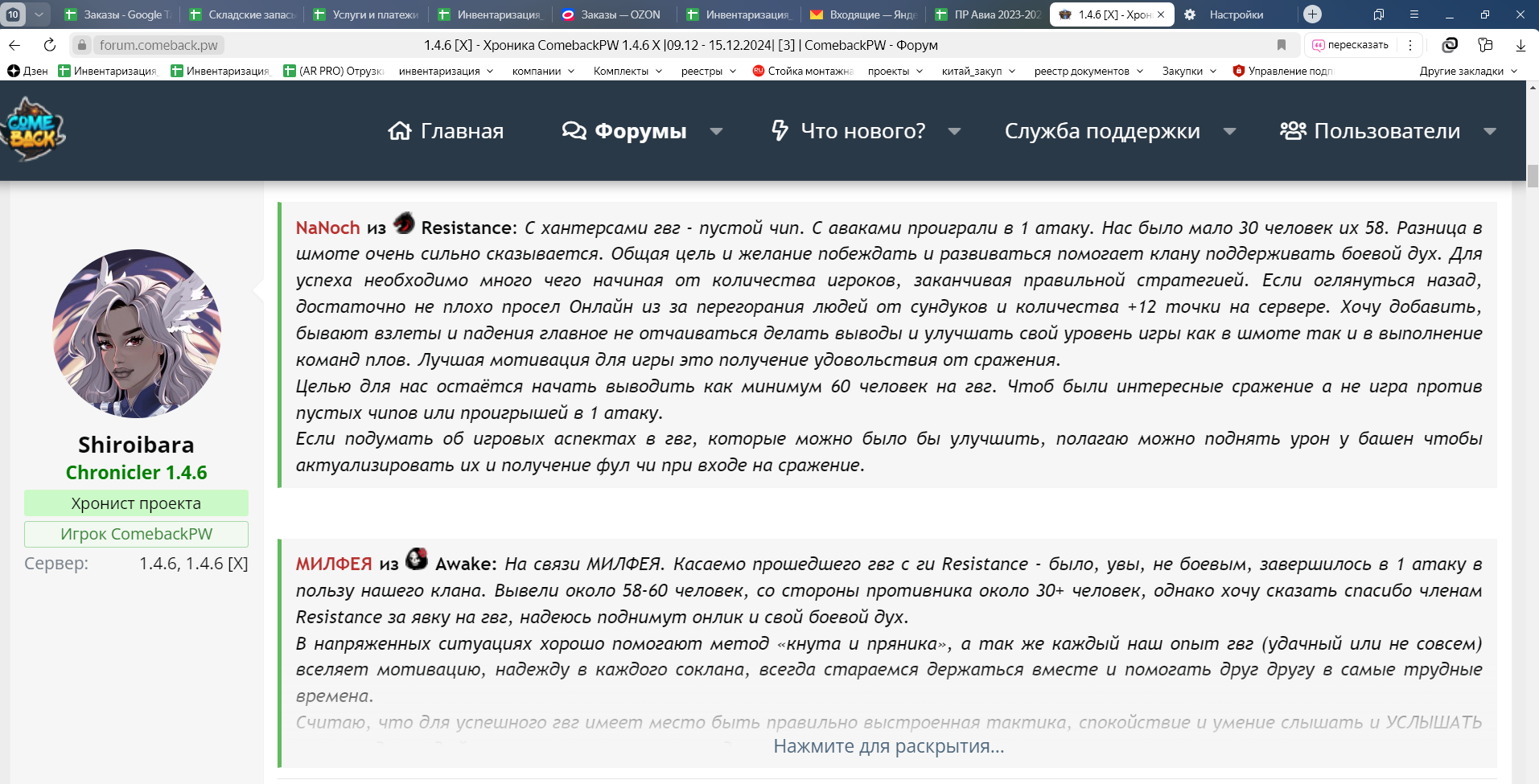Click the Awake clan icon

point(417,559)
